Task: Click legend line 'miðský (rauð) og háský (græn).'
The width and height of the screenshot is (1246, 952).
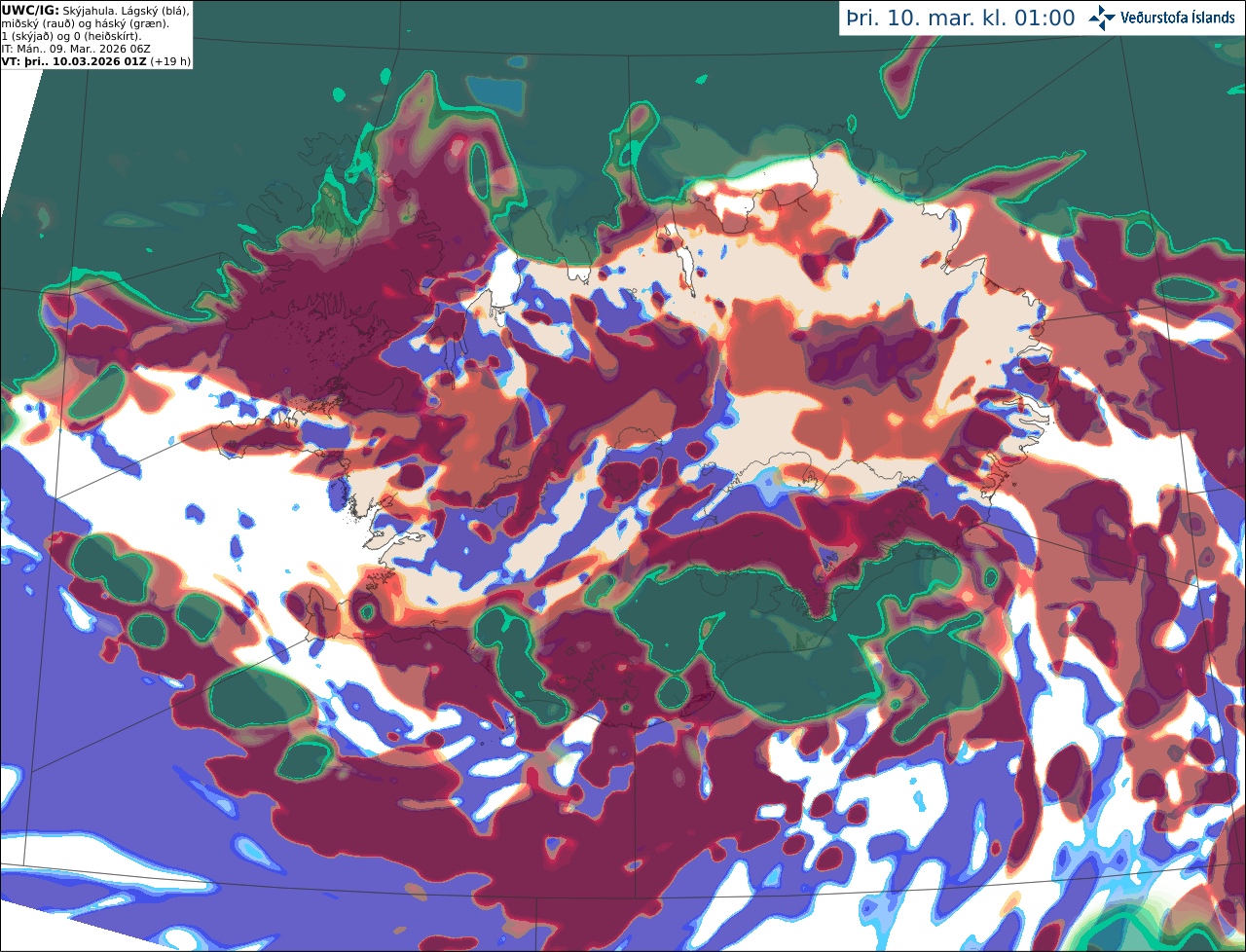Action: [x=85, y=22]
